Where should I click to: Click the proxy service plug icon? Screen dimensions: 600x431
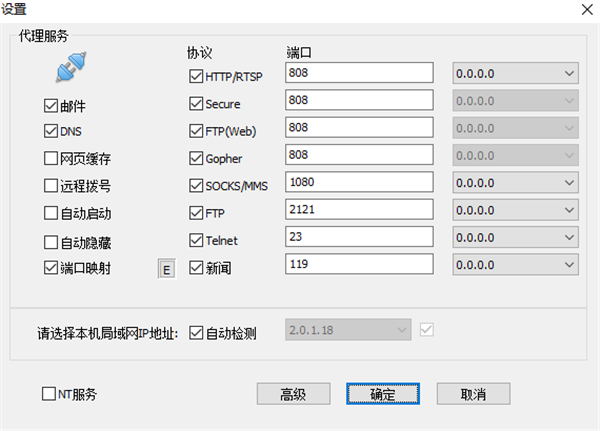70,71
